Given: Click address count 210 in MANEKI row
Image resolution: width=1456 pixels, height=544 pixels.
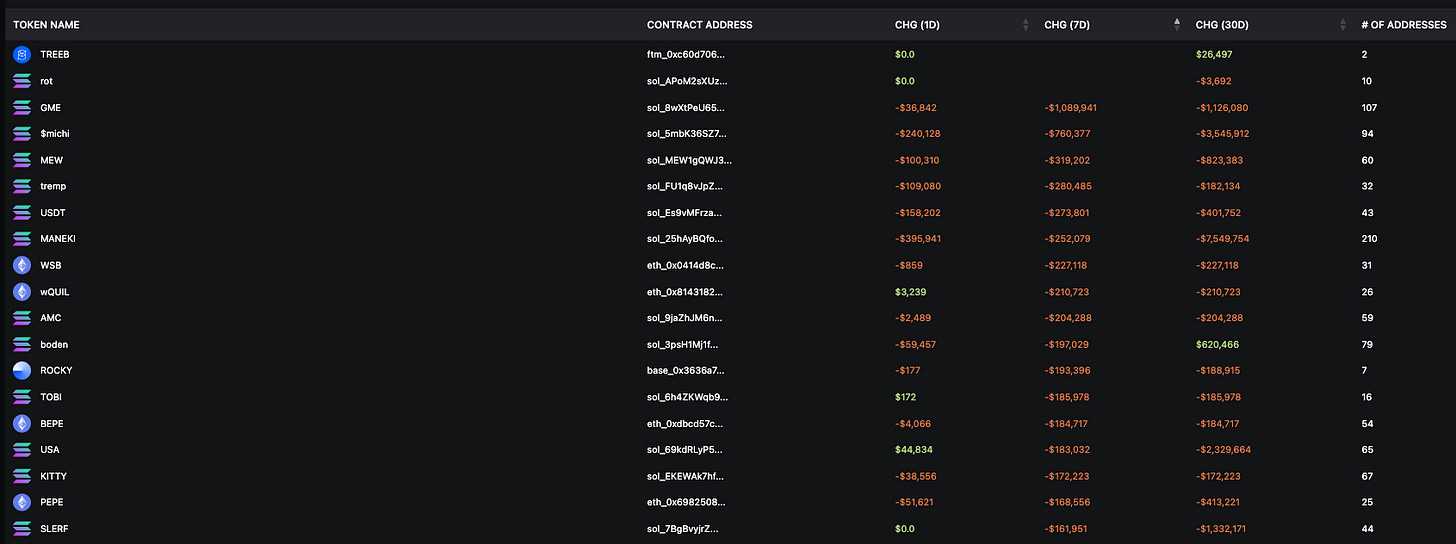Looking at the screenshot, I should [1369, 239].
